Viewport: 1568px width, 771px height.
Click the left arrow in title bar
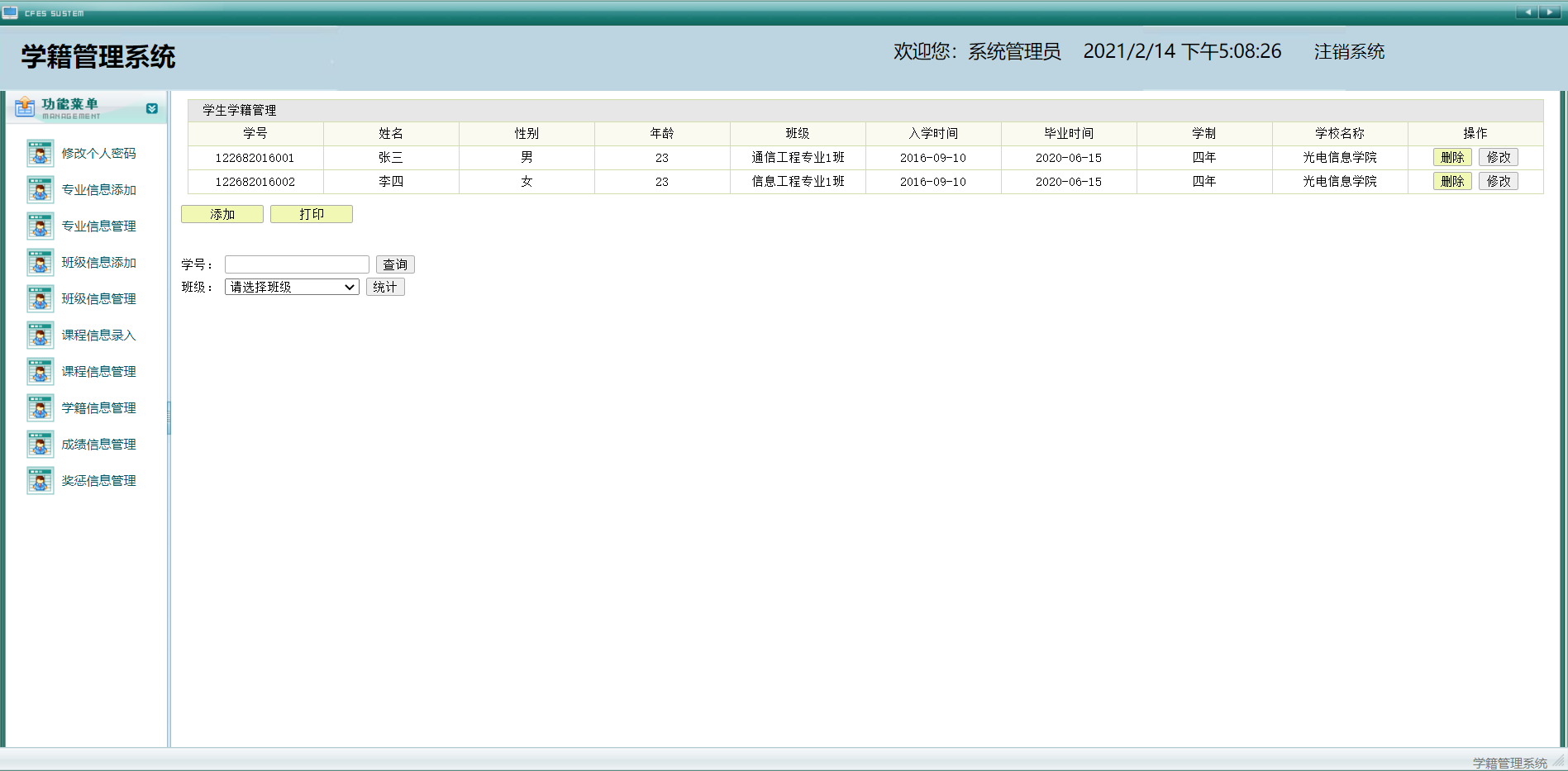coord(1527,12)
